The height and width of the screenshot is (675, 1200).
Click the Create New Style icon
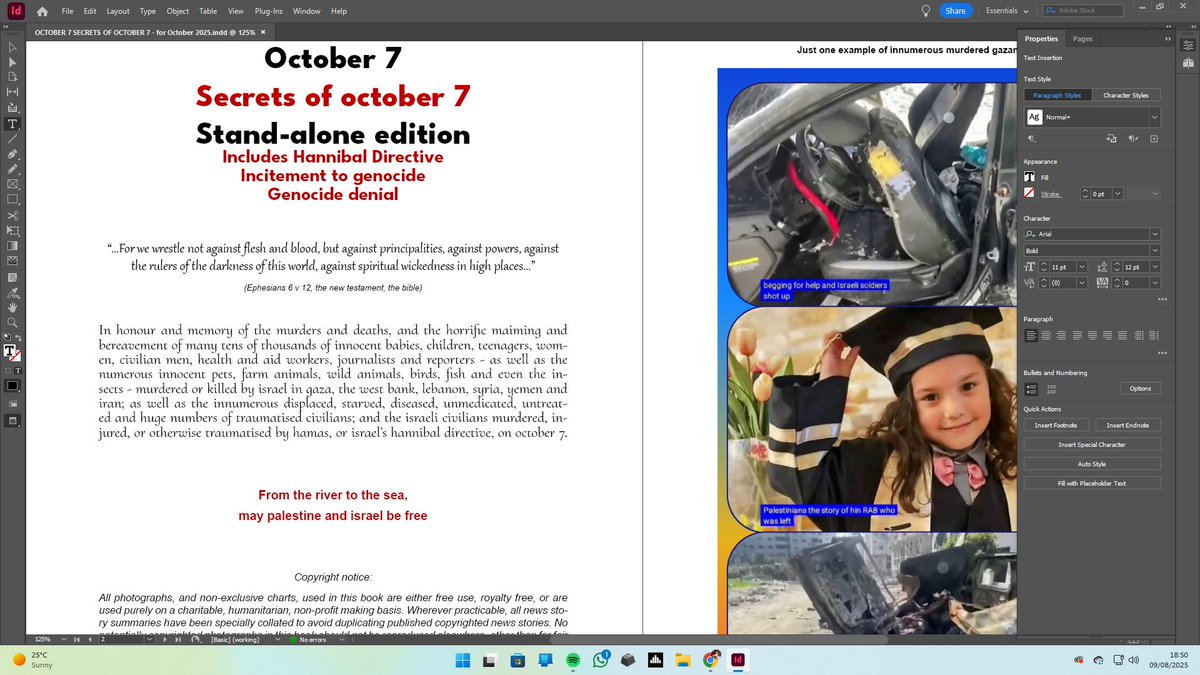pos(1154,138)
